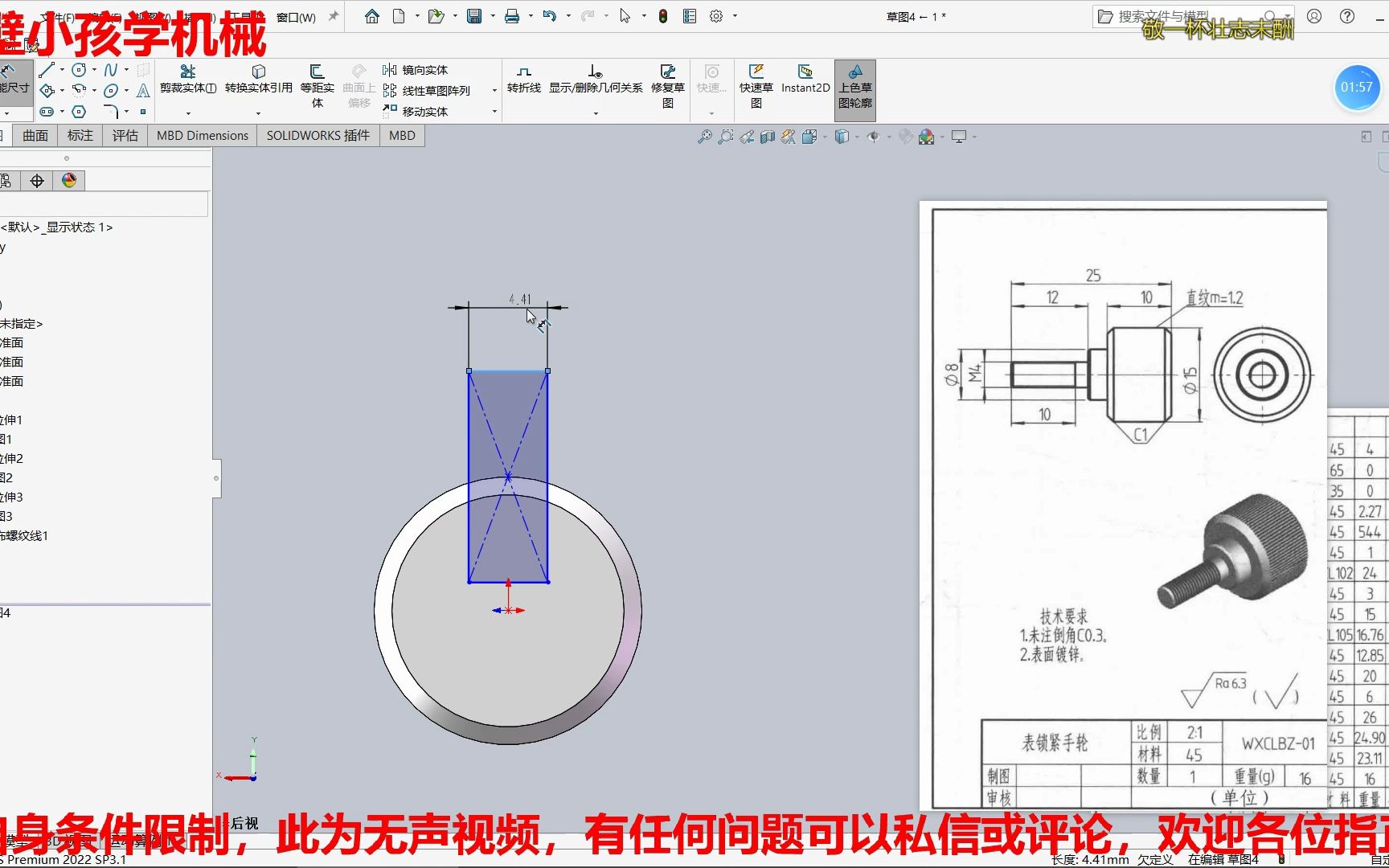
Task: Click the 搜索文件与模型 search field
Action: (x=1166, y=15)
